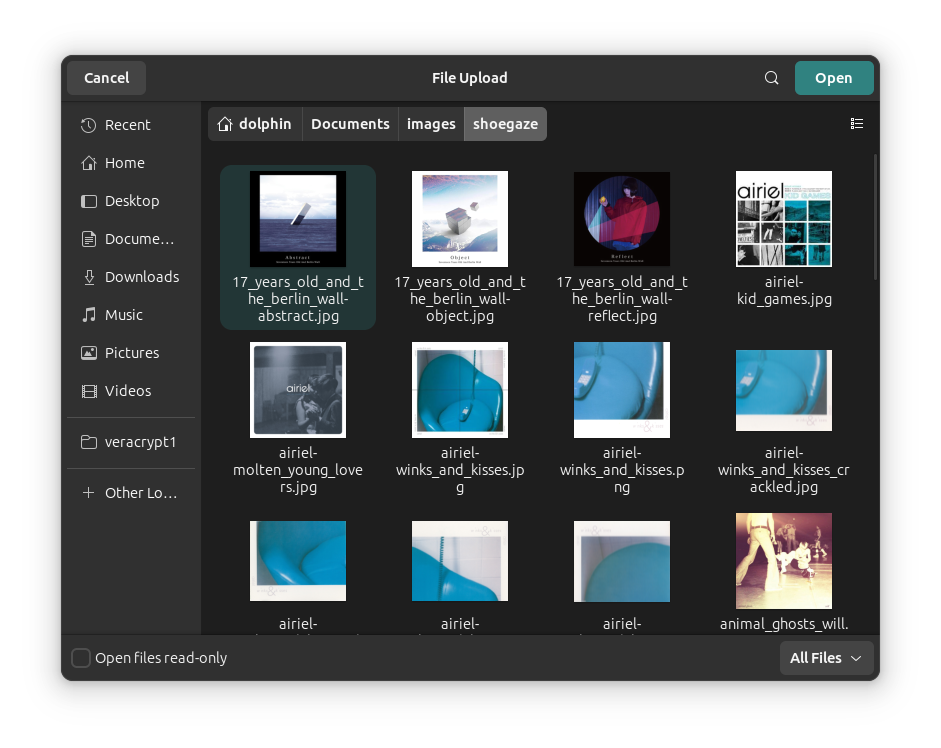Image resolution: width=941 pixels, height=748 pixels.
Task: Click file name airiel-kid_games.jpg
Action: (784, 291)
